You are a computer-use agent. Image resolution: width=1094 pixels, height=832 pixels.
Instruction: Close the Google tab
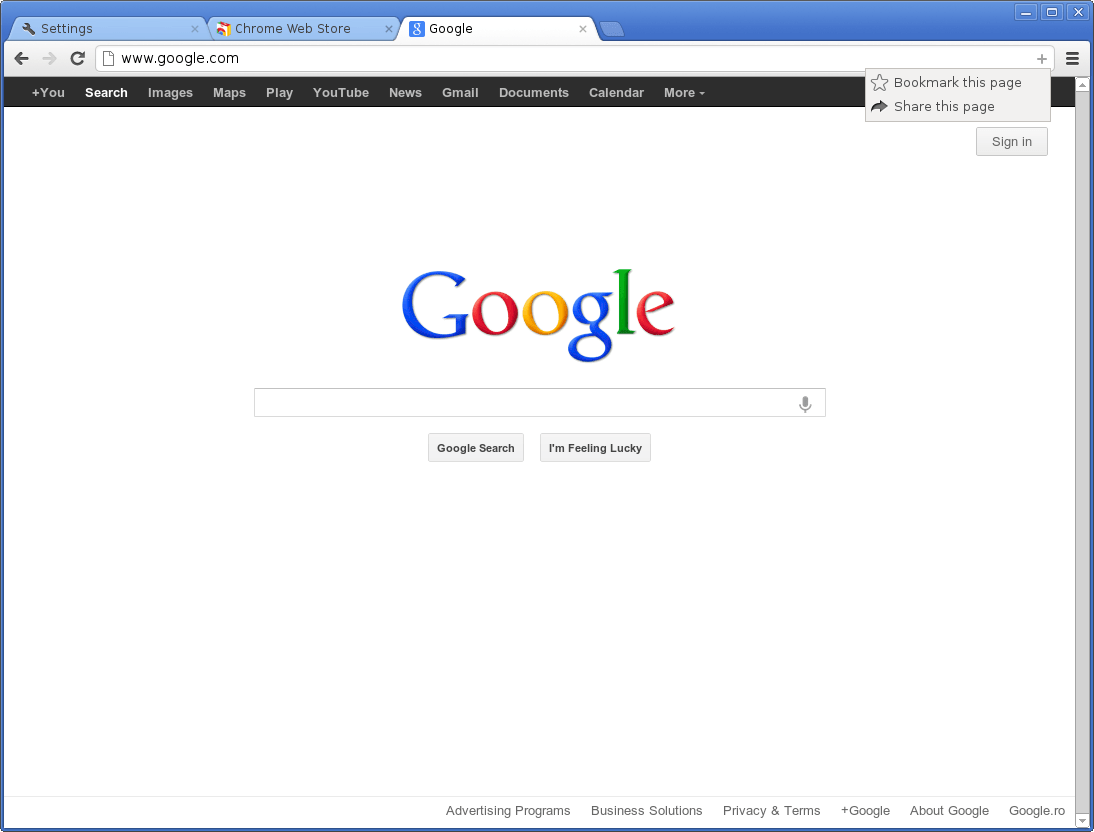pyautogui.click(x=583, y=29)
